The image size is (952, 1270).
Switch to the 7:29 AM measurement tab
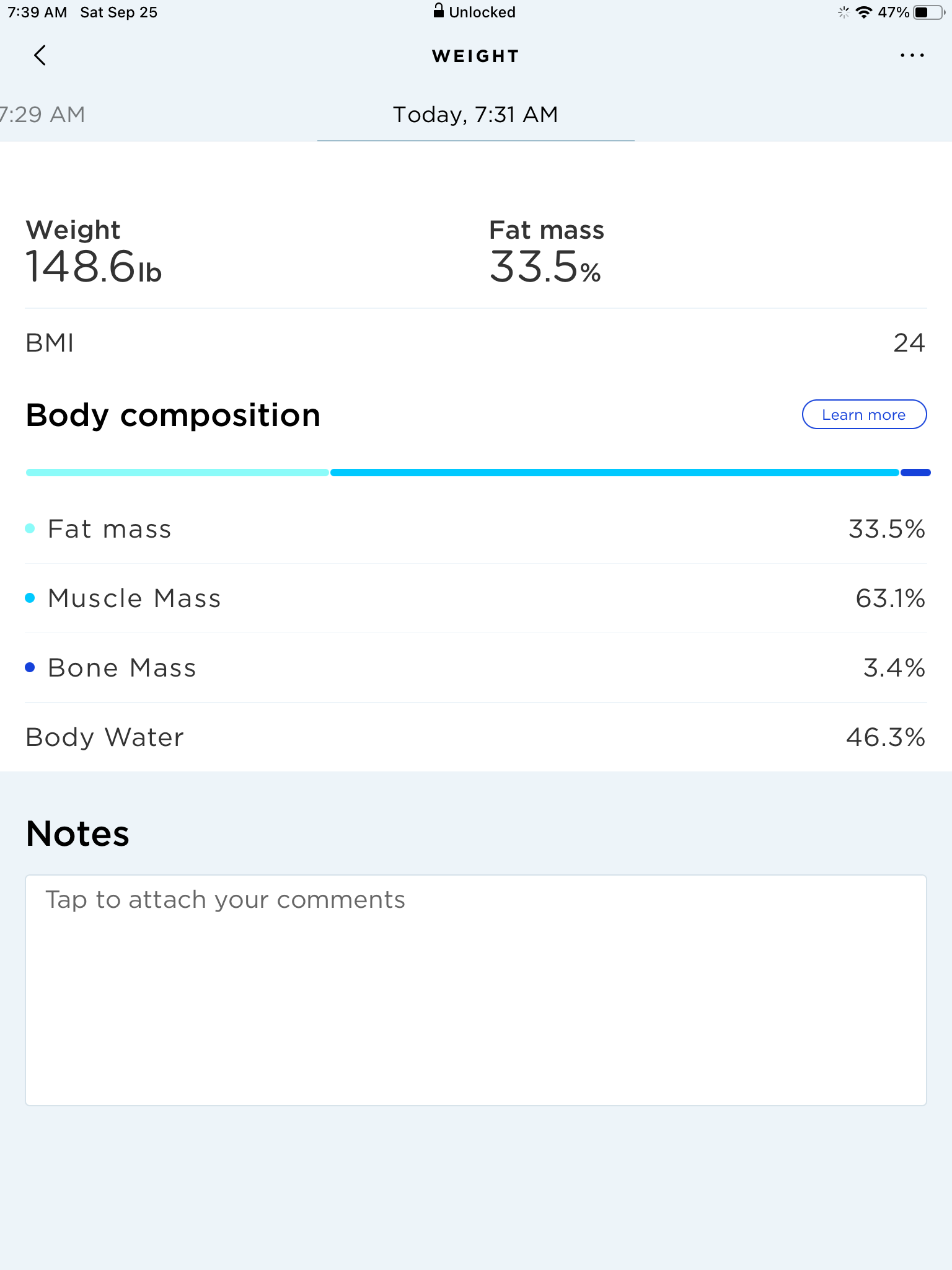click(x=42, y=115)
